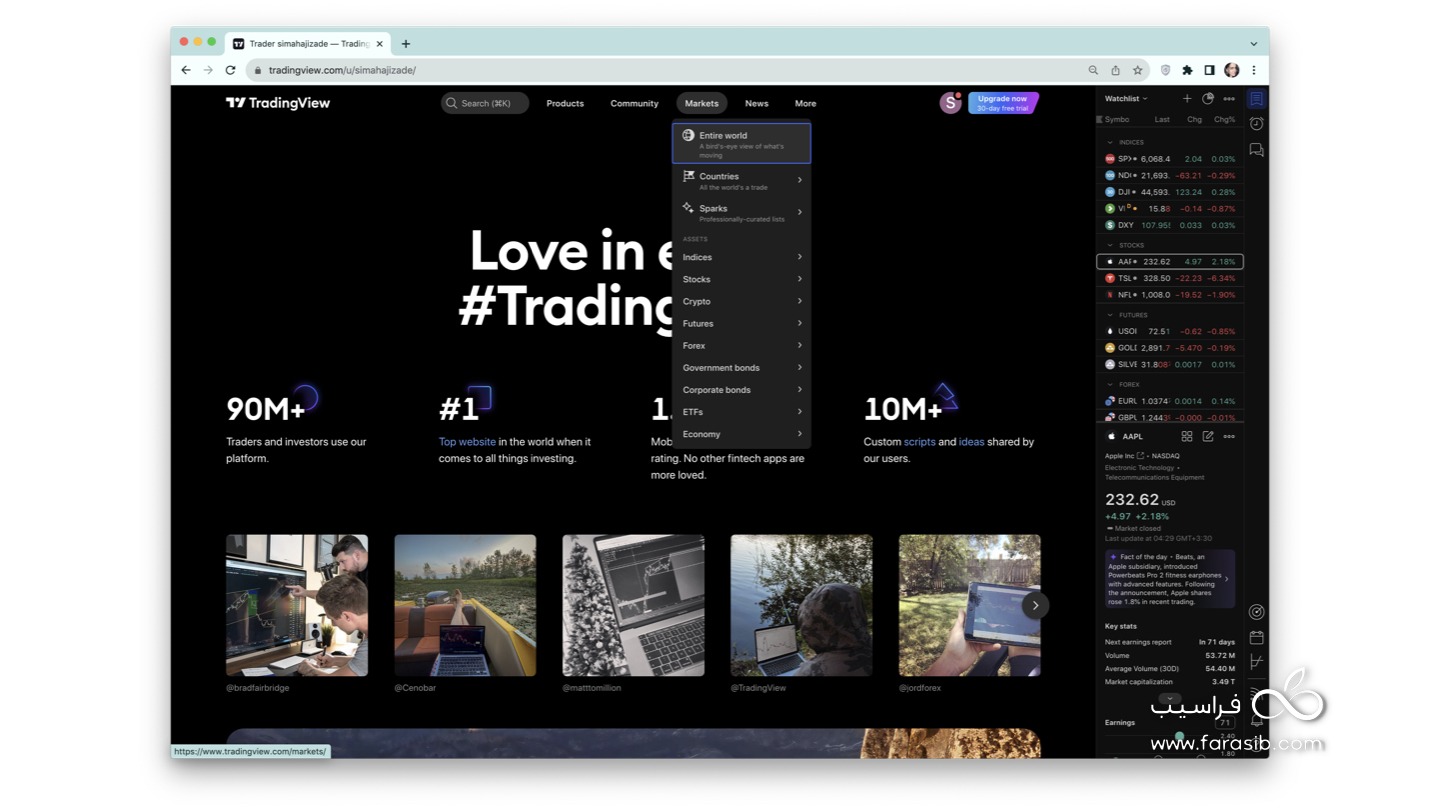Image resolution: width=1440 pixels, height=810 pixels.
Task: Open the browser extensions puzzle icon
Action: [x=1187, y=70]
